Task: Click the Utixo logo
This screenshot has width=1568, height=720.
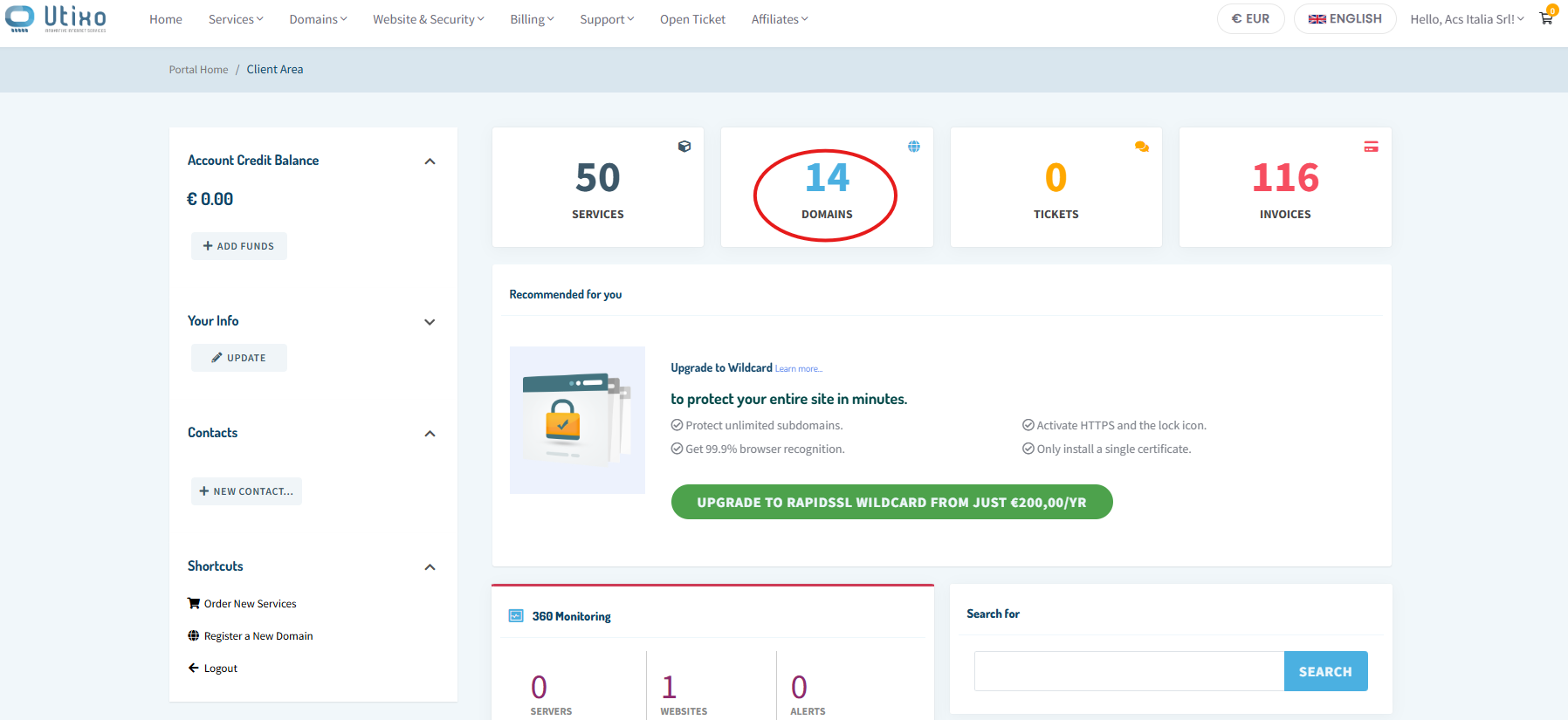Action: coord(57,18)
